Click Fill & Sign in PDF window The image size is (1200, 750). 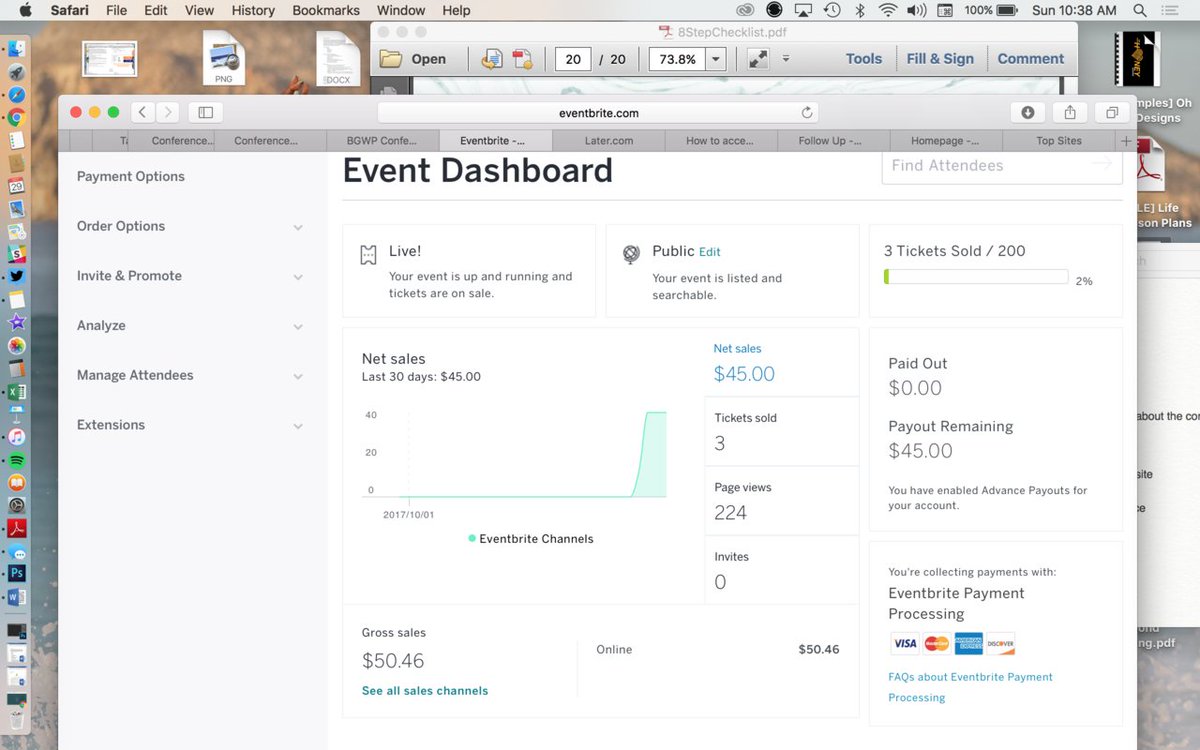[x=940, y=59]
